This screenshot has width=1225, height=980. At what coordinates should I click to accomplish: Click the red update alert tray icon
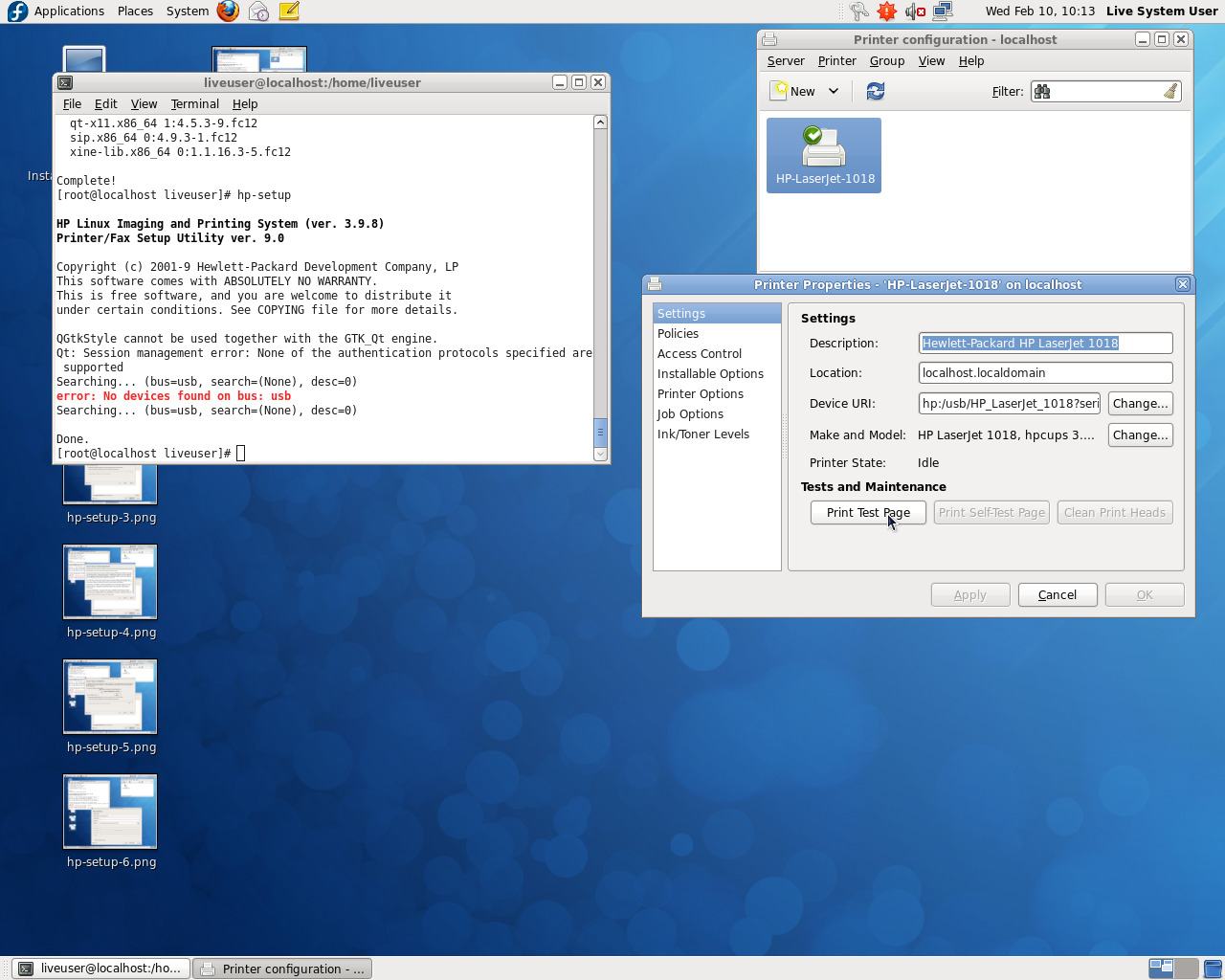coord(887,11)
